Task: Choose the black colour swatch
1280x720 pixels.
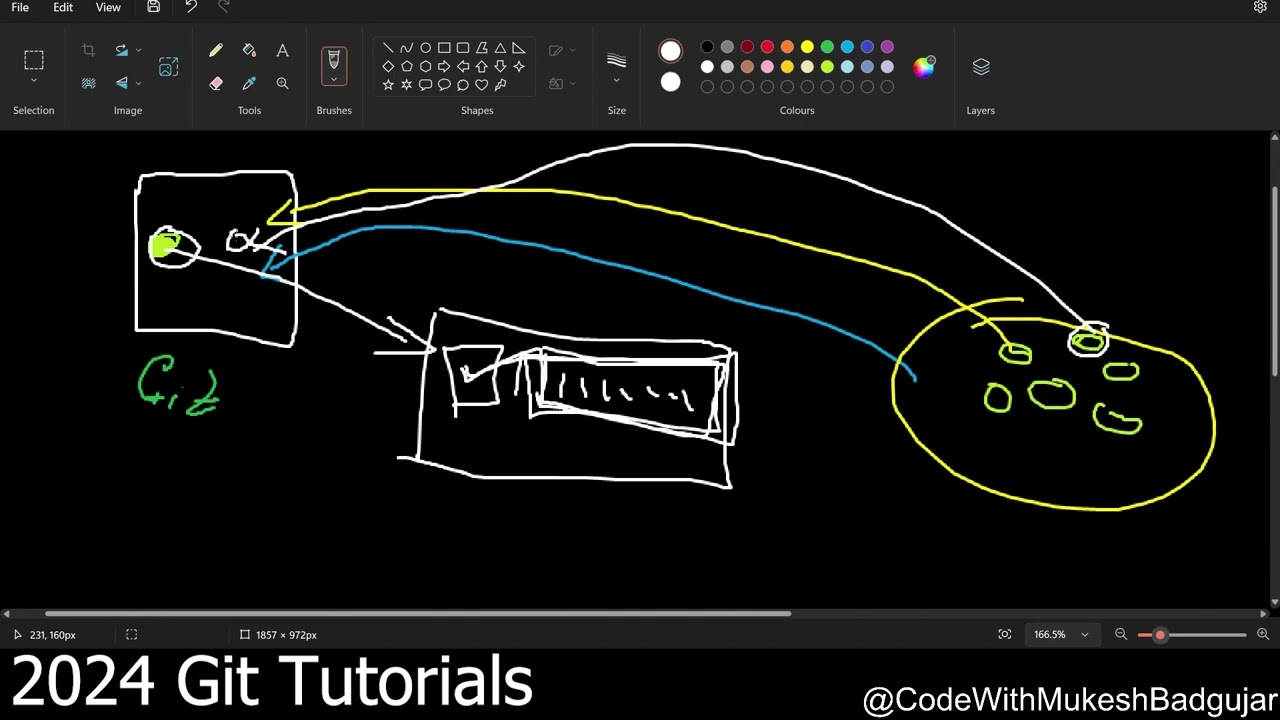Action: point(707,47)
